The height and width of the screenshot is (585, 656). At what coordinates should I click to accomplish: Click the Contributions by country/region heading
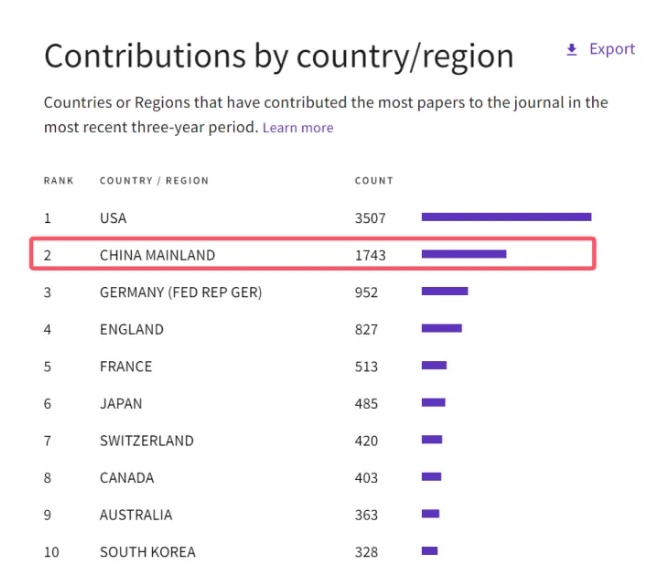coord(279,56)
